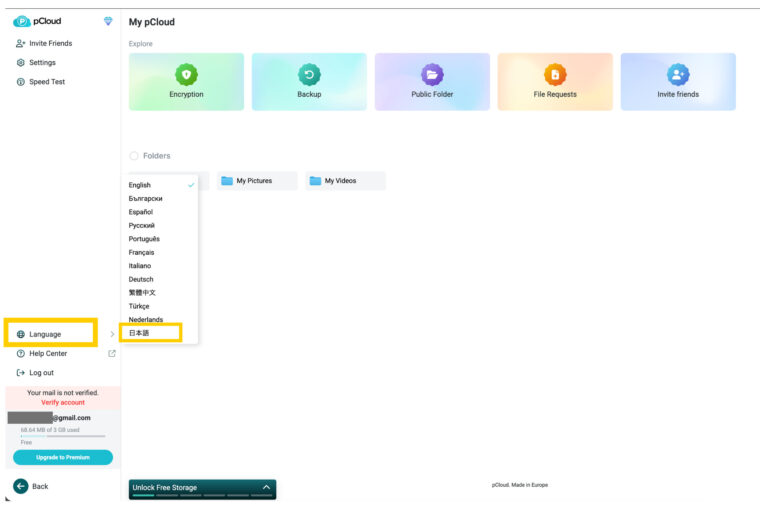Viewport: 760px width, 507px height.
Task: Choose 日本語 from the language list
Action: pos(140,333)
